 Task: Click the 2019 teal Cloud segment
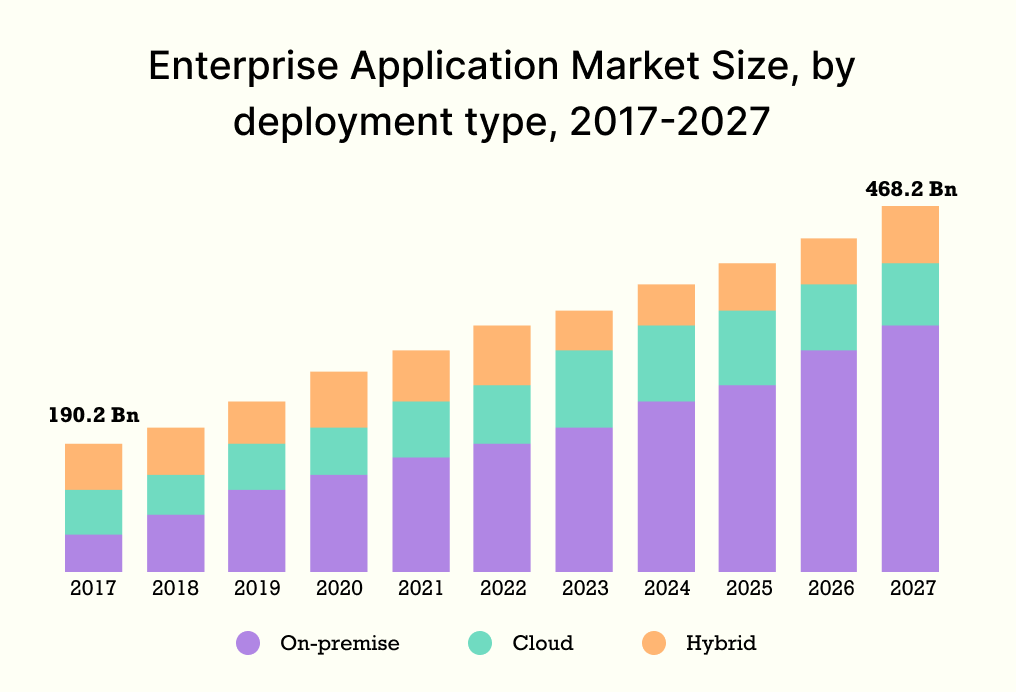coord(257,467)
